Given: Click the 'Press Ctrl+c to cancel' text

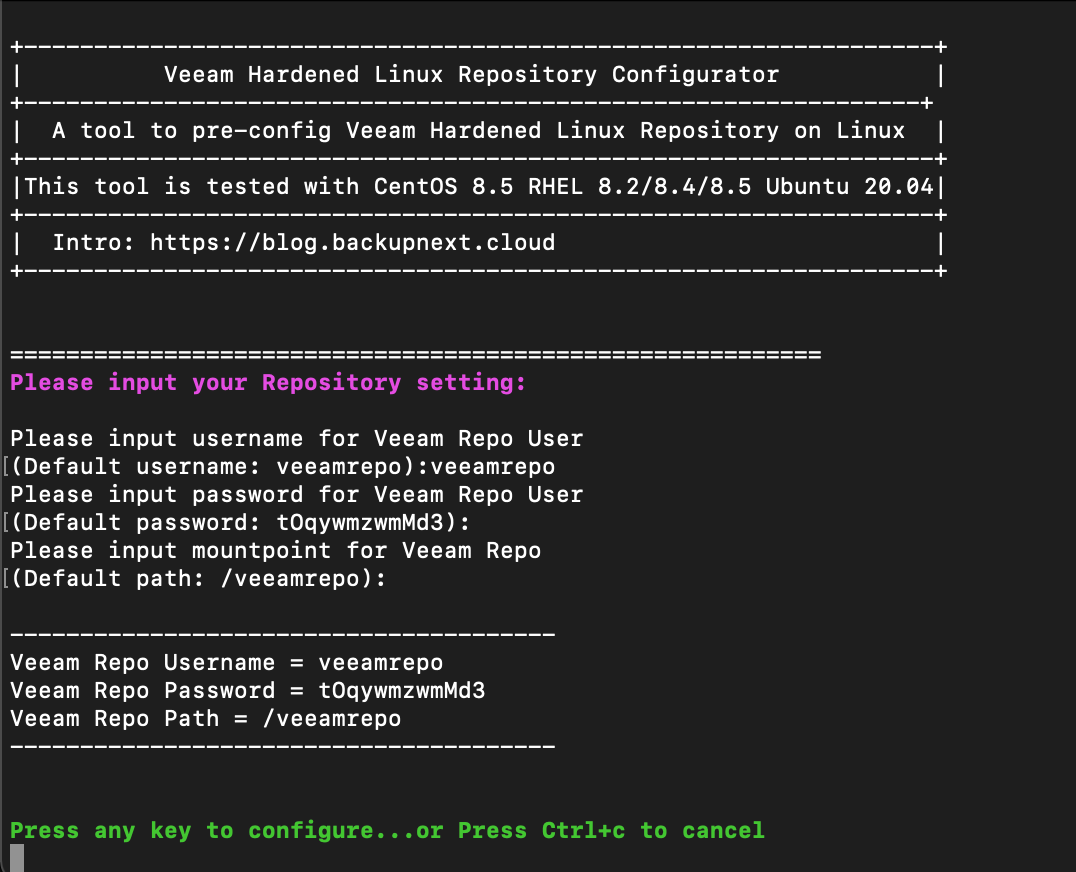Looking at the screenshot, I should point(611,830).
